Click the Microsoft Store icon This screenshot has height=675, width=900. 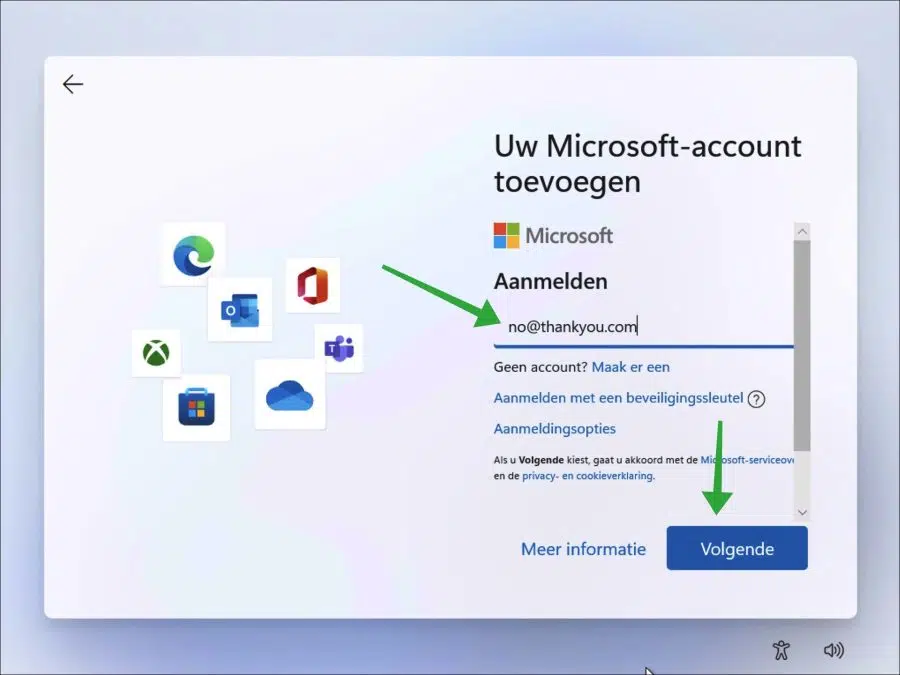[196, 408]
